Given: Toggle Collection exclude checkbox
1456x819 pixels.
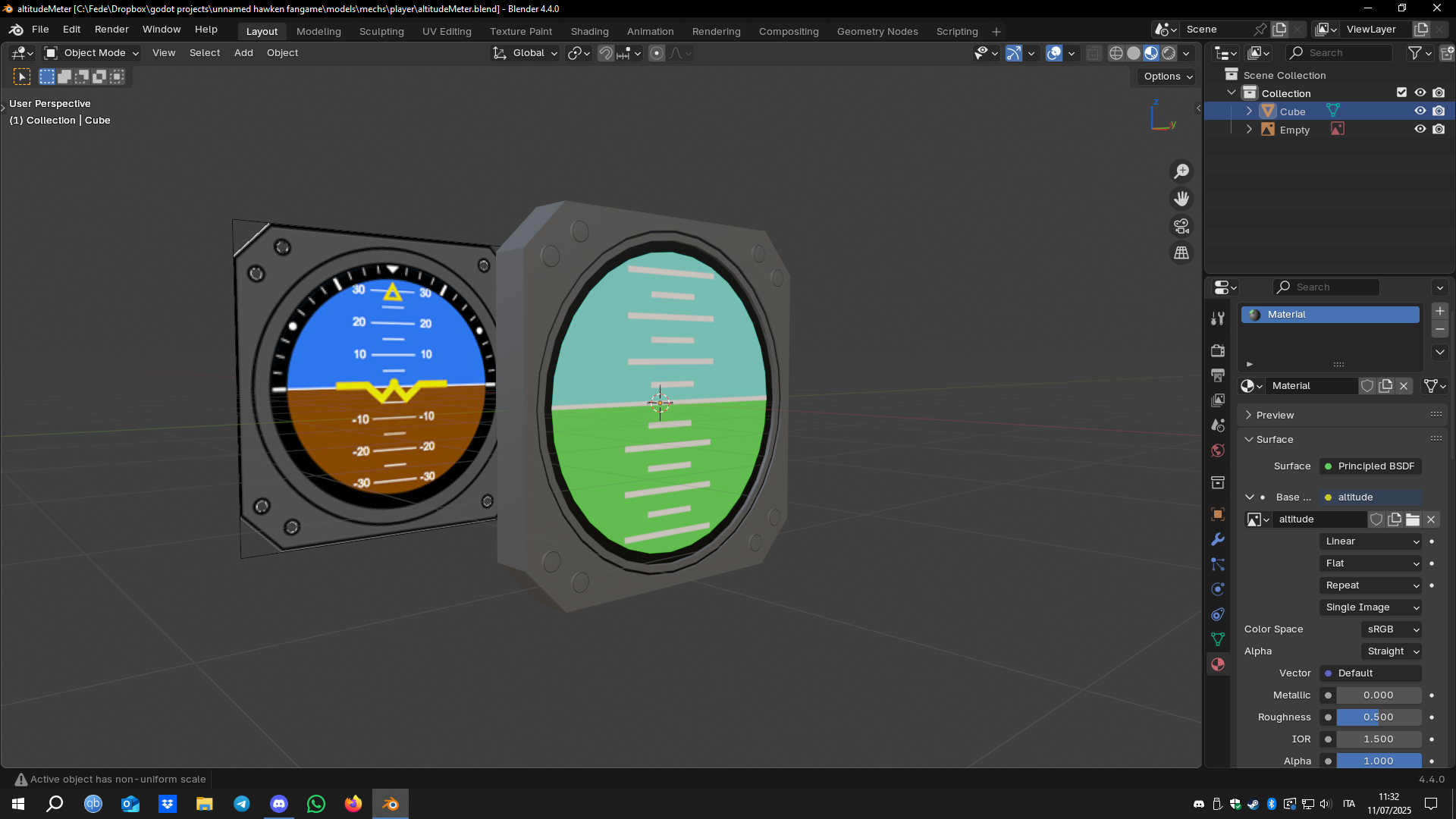Looking at the screenshot, I should (1401, 93).
